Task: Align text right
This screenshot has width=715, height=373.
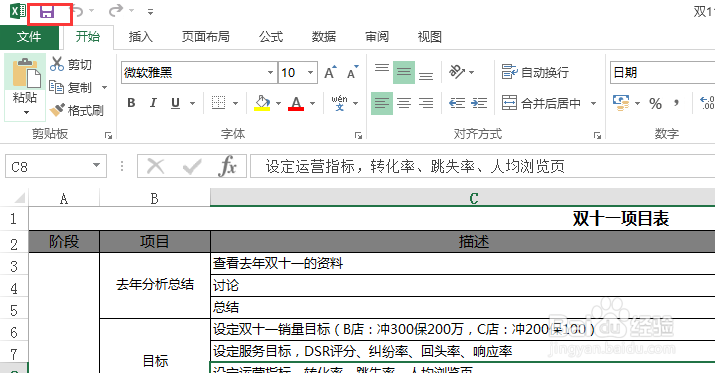Action: pos(426,104)
